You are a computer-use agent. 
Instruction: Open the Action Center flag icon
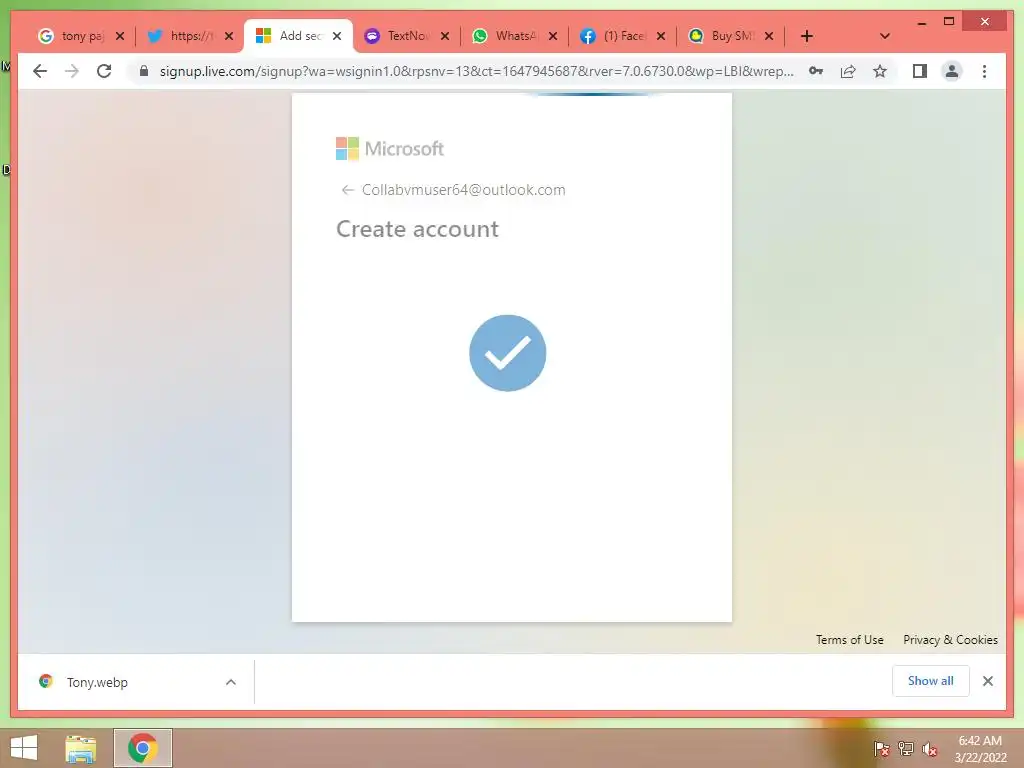882,749
